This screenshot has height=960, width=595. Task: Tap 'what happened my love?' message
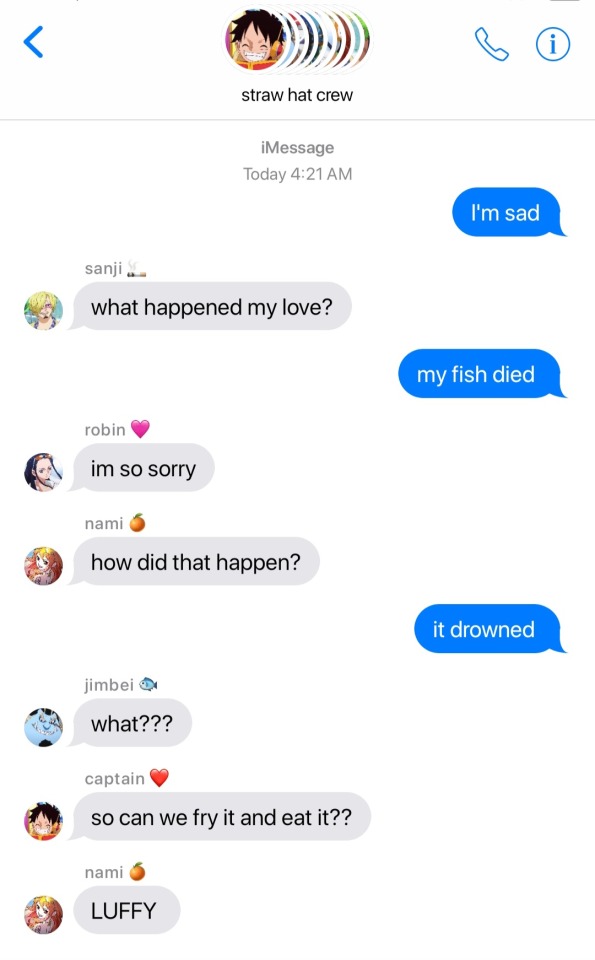tap(211, 306)
